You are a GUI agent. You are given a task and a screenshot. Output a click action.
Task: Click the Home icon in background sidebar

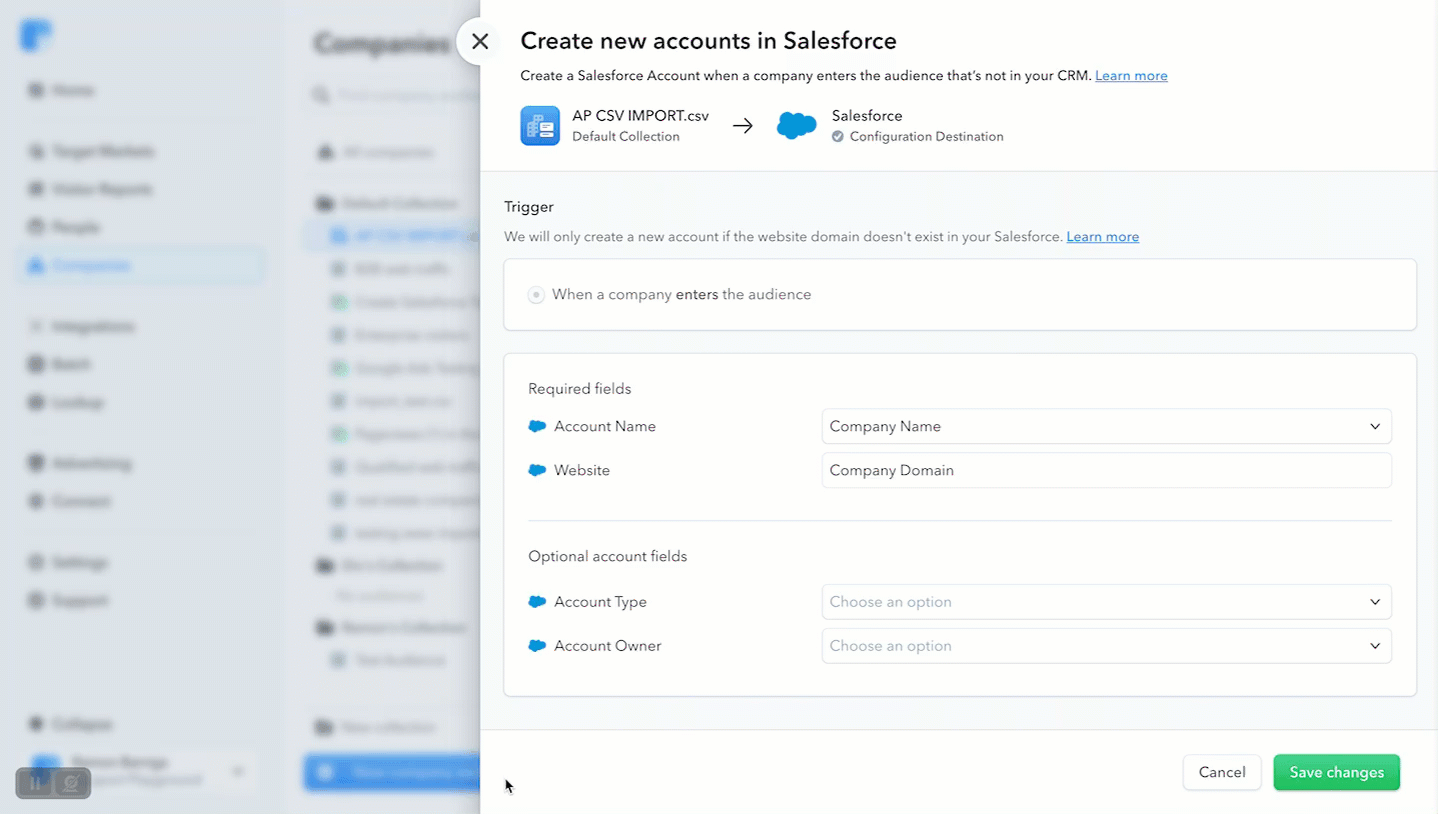click(36, 90)
